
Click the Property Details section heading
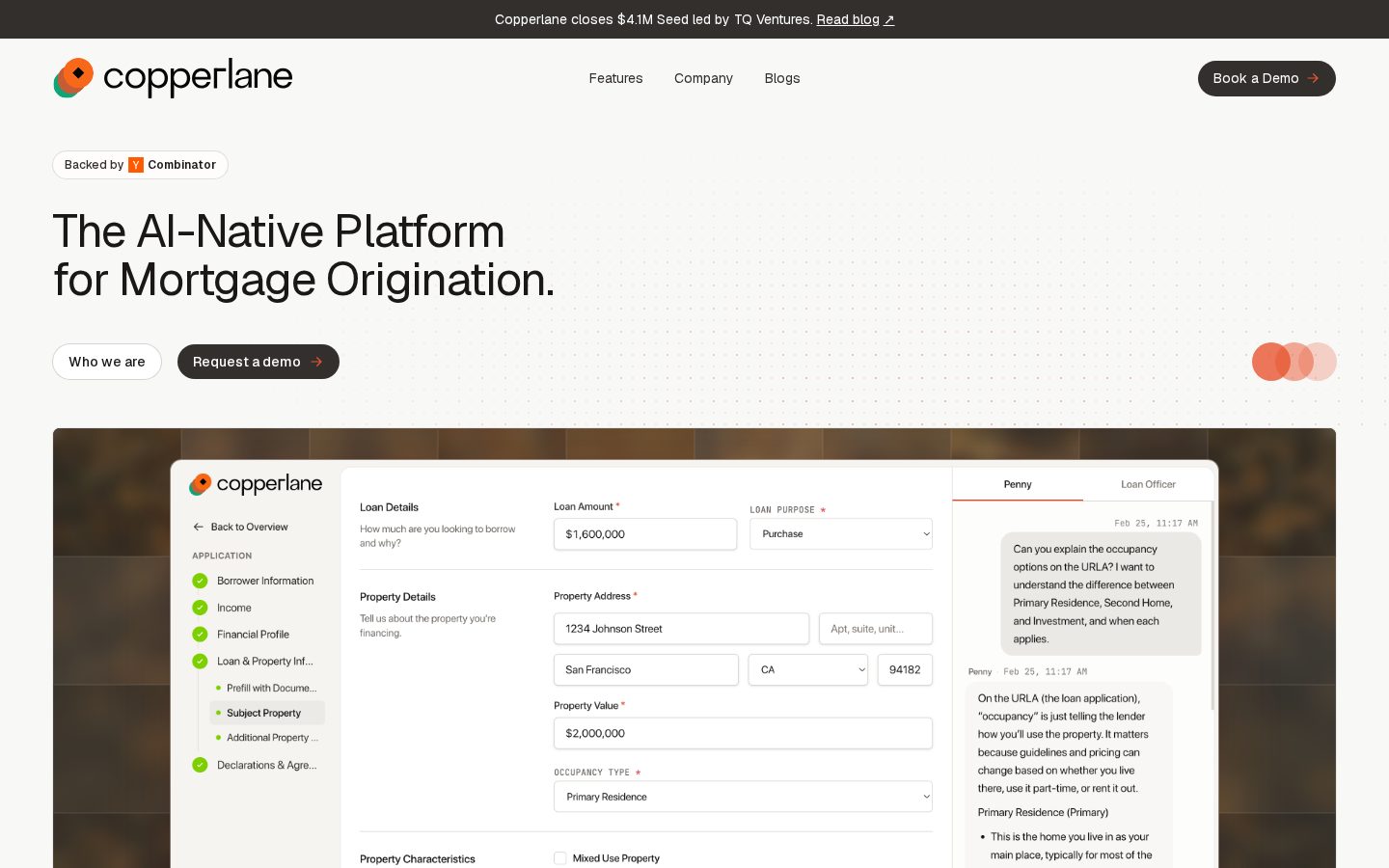397,597
